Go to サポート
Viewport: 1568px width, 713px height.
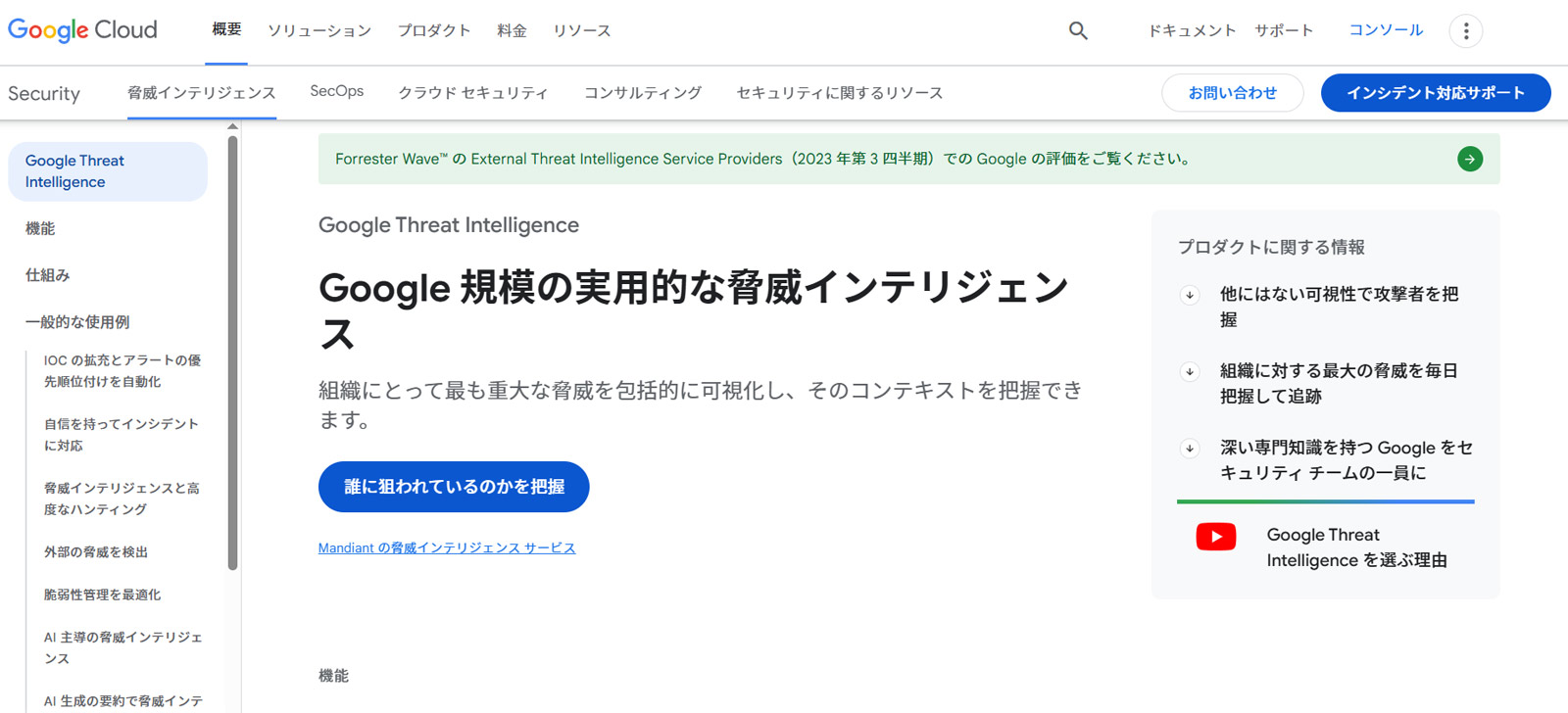tap(1284, 30)
